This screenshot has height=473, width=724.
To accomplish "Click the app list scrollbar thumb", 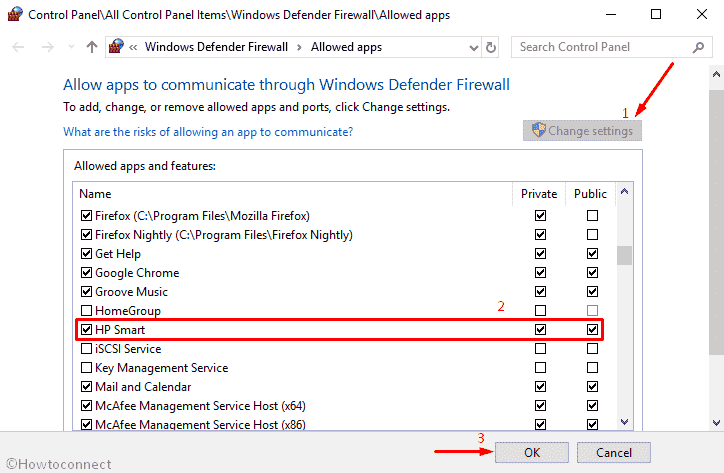I will [624, 255].
